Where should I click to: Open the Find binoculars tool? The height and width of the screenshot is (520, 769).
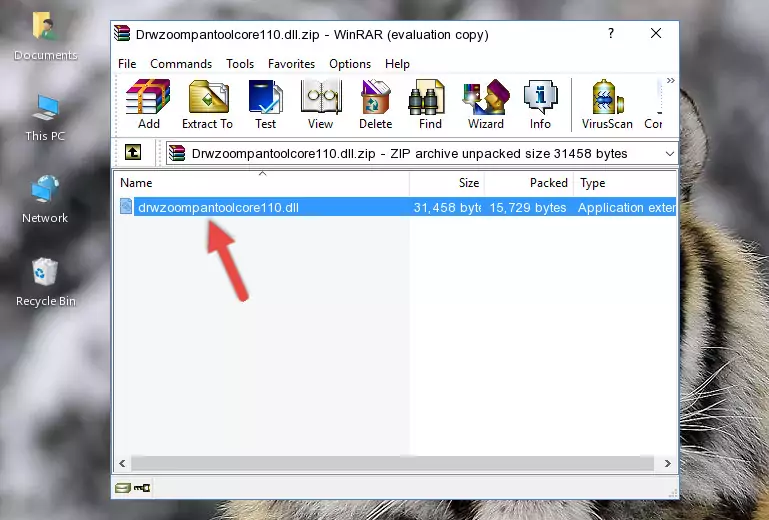coord(430,104)
